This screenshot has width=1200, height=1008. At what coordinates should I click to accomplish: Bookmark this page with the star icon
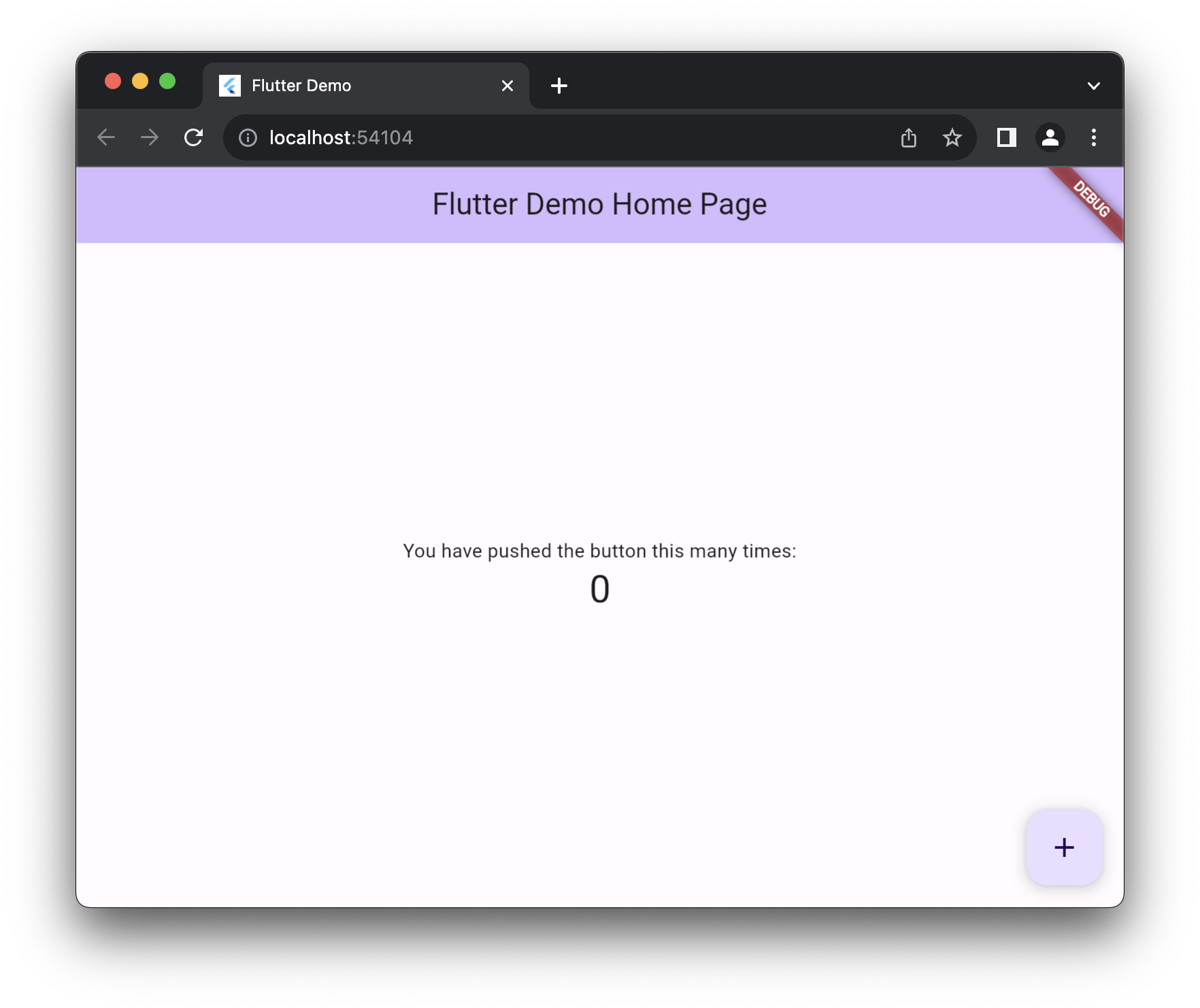click(x=952, y=137)
